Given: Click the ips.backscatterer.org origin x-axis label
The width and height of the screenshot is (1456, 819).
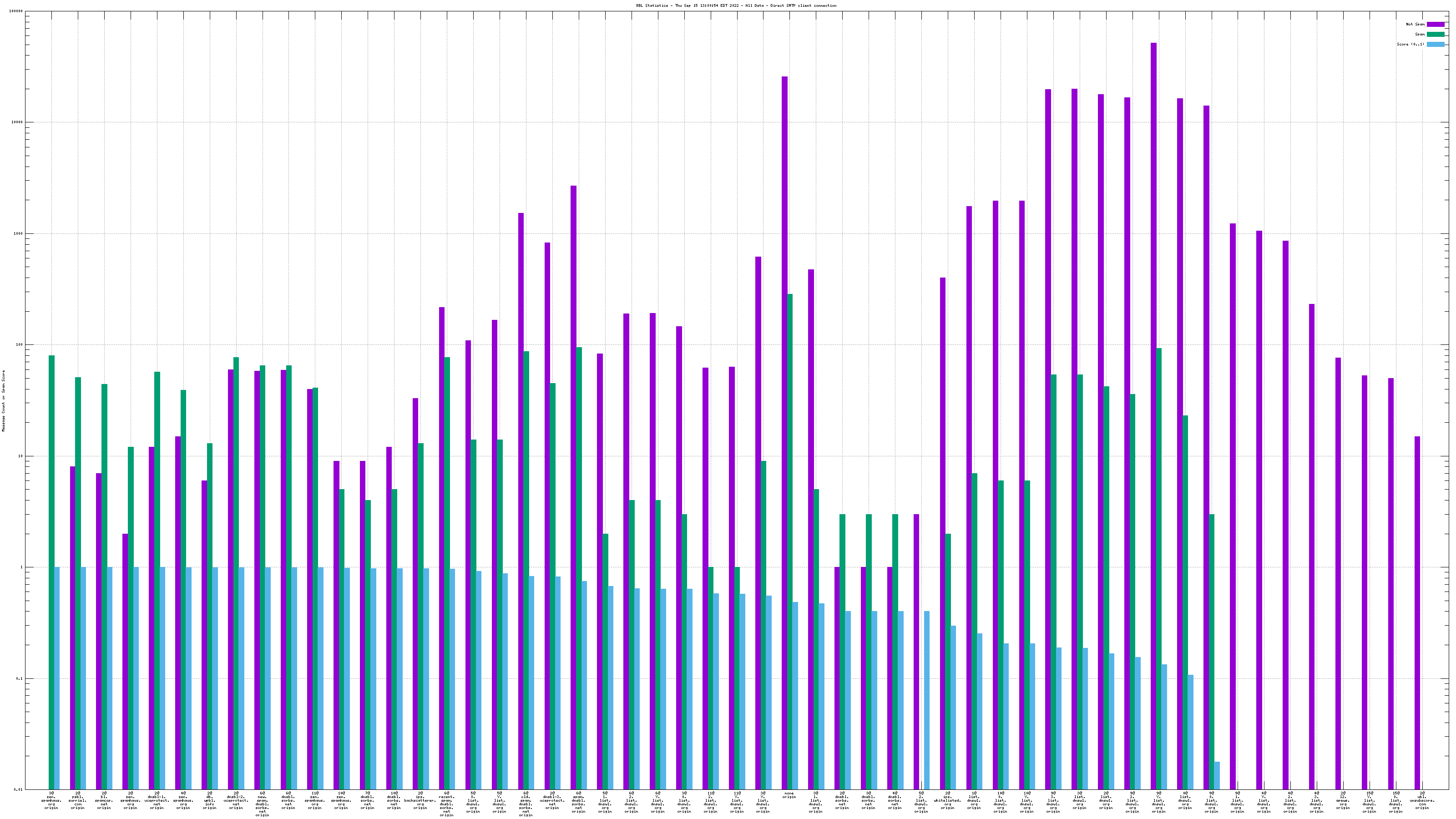Looking at the screenshot, I should [x=420, y=800].
